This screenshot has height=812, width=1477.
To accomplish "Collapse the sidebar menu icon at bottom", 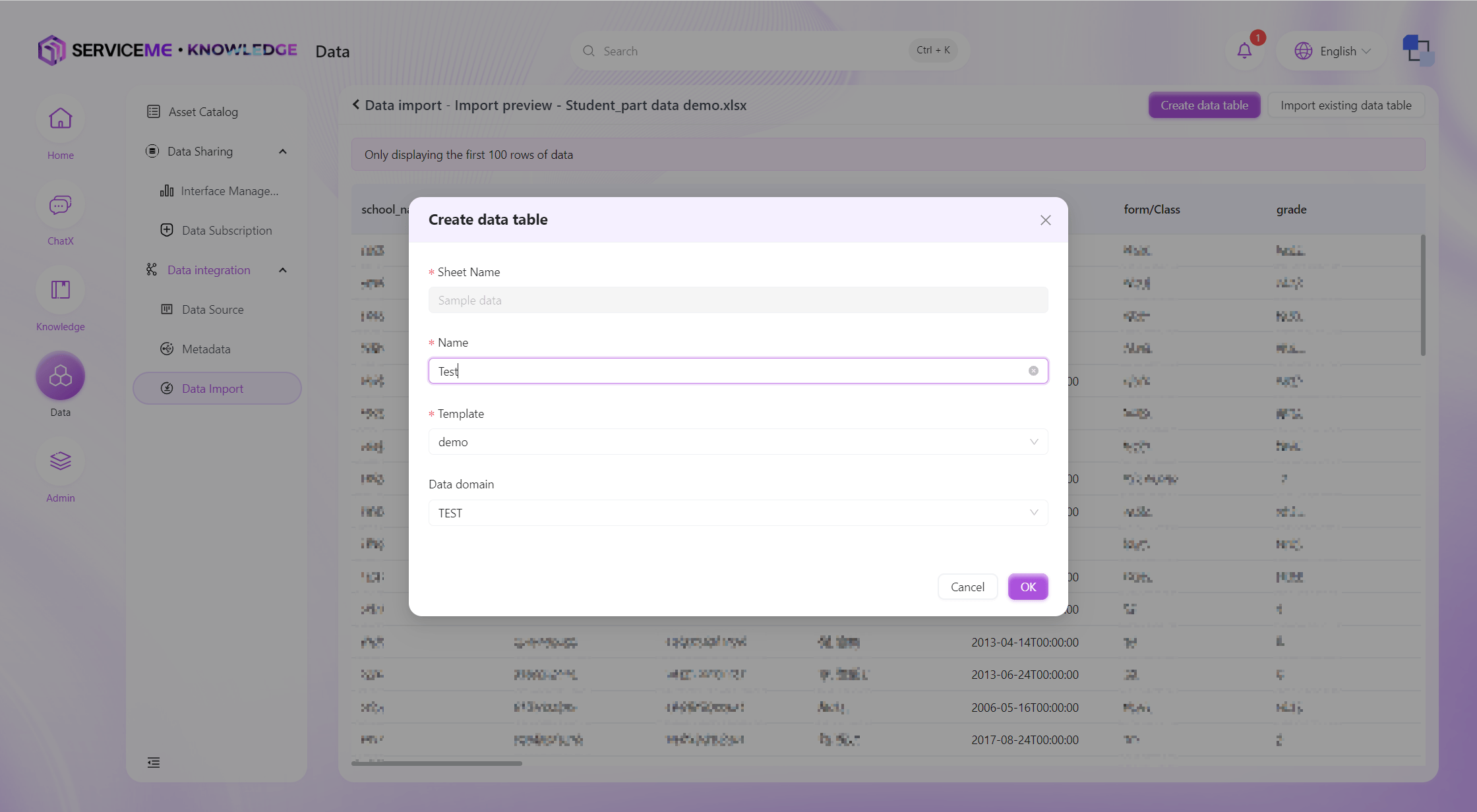I will pyautogui.click(x=154, y=763).
